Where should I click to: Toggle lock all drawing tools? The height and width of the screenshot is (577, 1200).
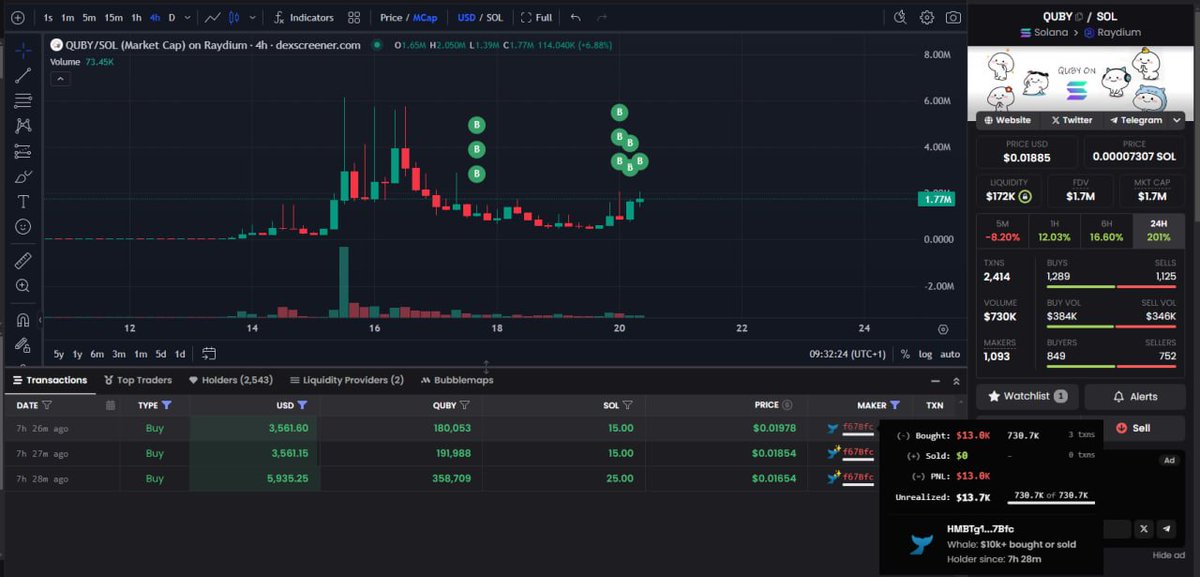pyautogui.click(x=23, y=346)
